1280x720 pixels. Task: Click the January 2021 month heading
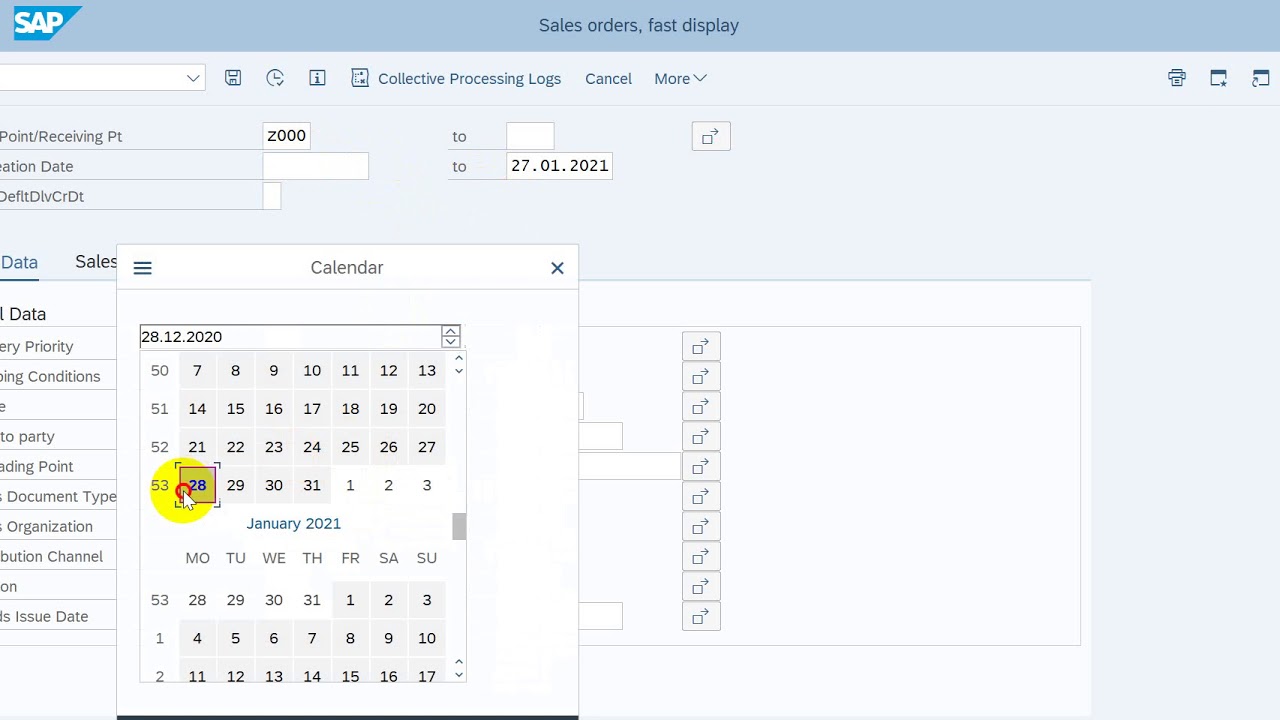click(x=294, y=523)
